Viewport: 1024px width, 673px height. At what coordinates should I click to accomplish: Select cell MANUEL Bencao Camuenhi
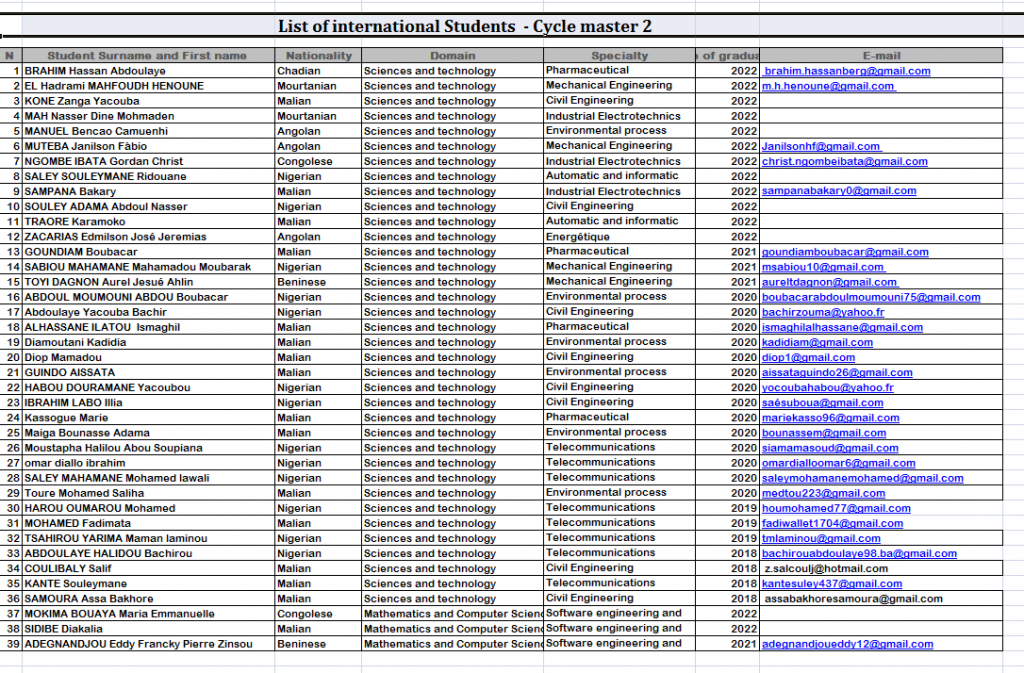click(148, 131)
